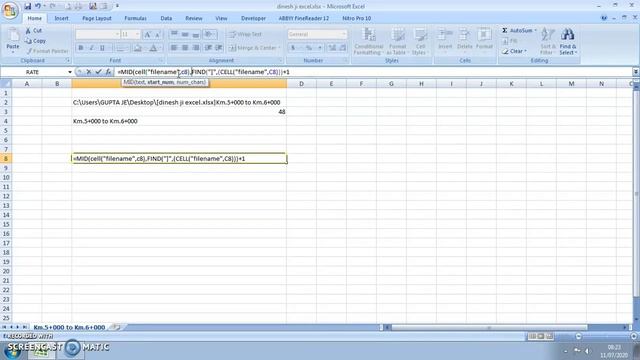The height and width of the screenshot is (360, 640).
Task: Open the Data ribbon tab
Action: pyautogui.click(x=166, y=18)
